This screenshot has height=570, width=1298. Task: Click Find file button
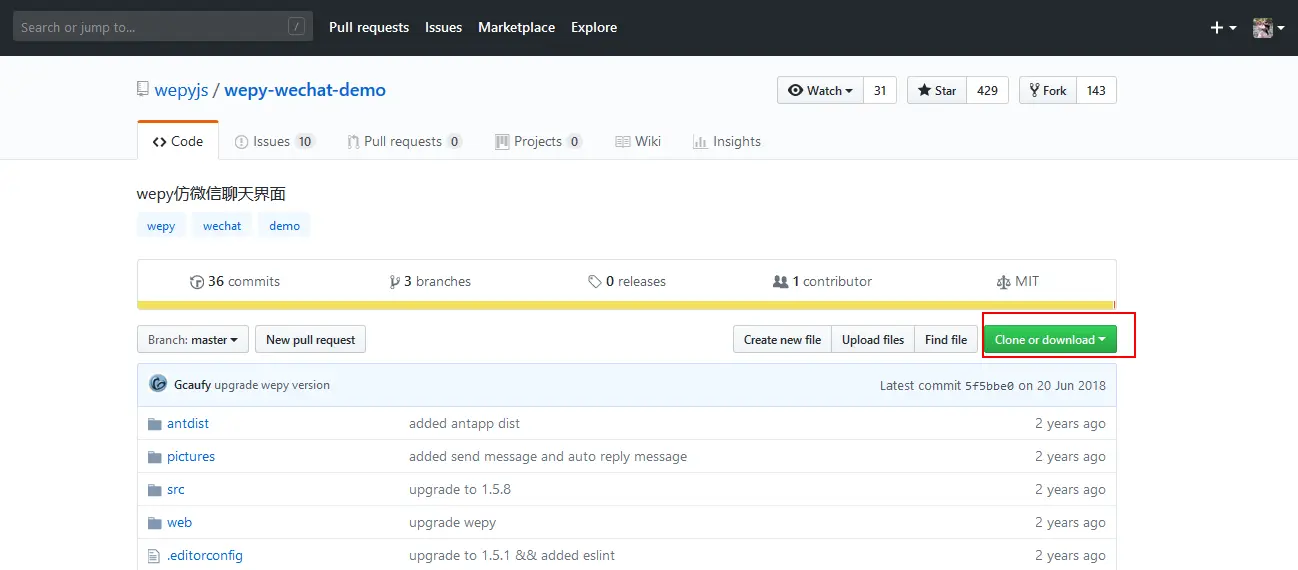point(946,340)
